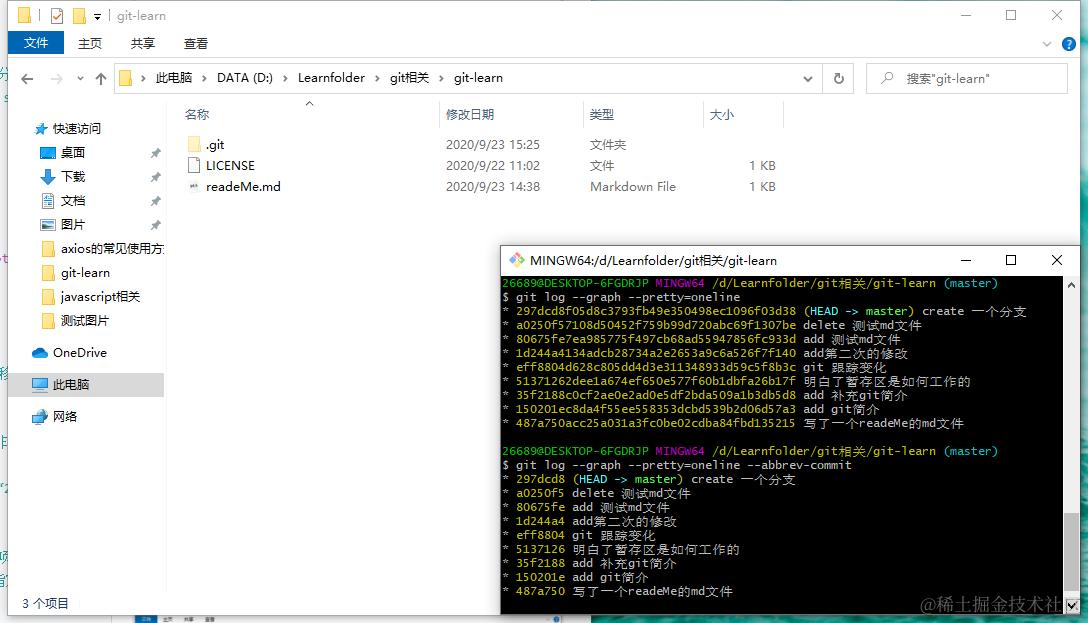
Task: Open 图片 in the navigation pane
Action: coord(72,225)
